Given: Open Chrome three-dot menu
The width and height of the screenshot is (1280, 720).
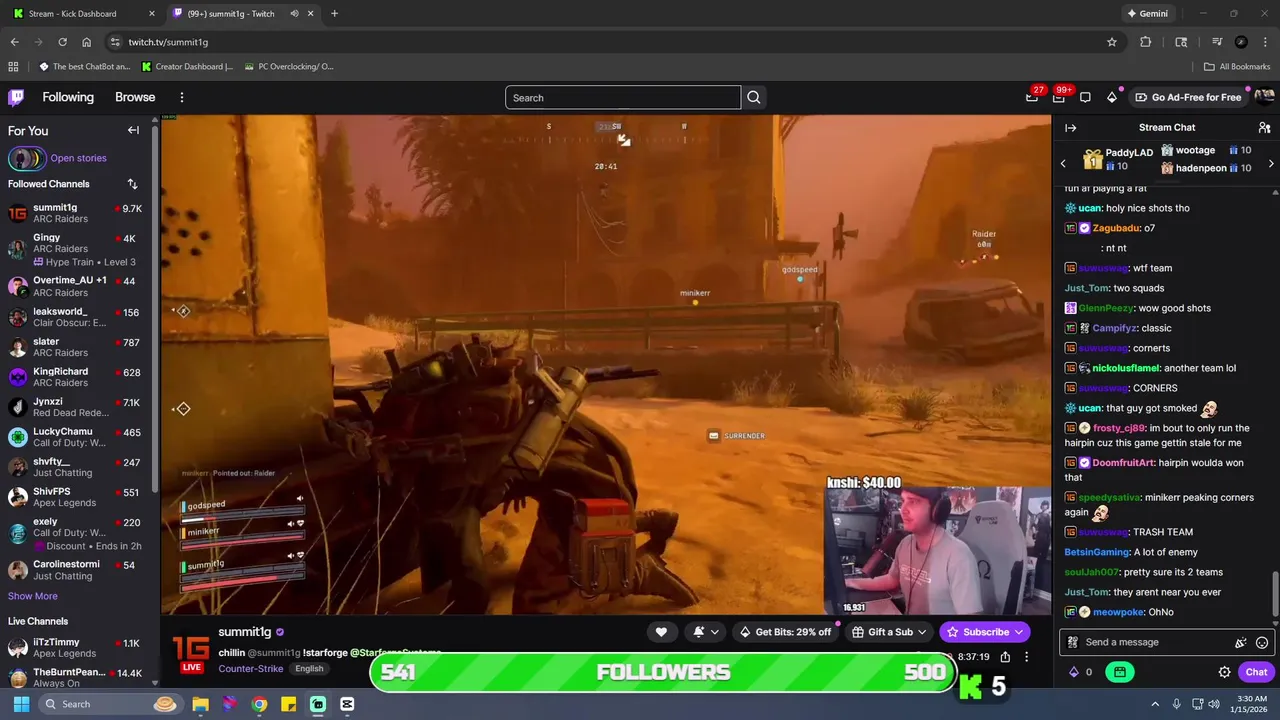Looking at the screenshot, I should [x=1265, y=42].
